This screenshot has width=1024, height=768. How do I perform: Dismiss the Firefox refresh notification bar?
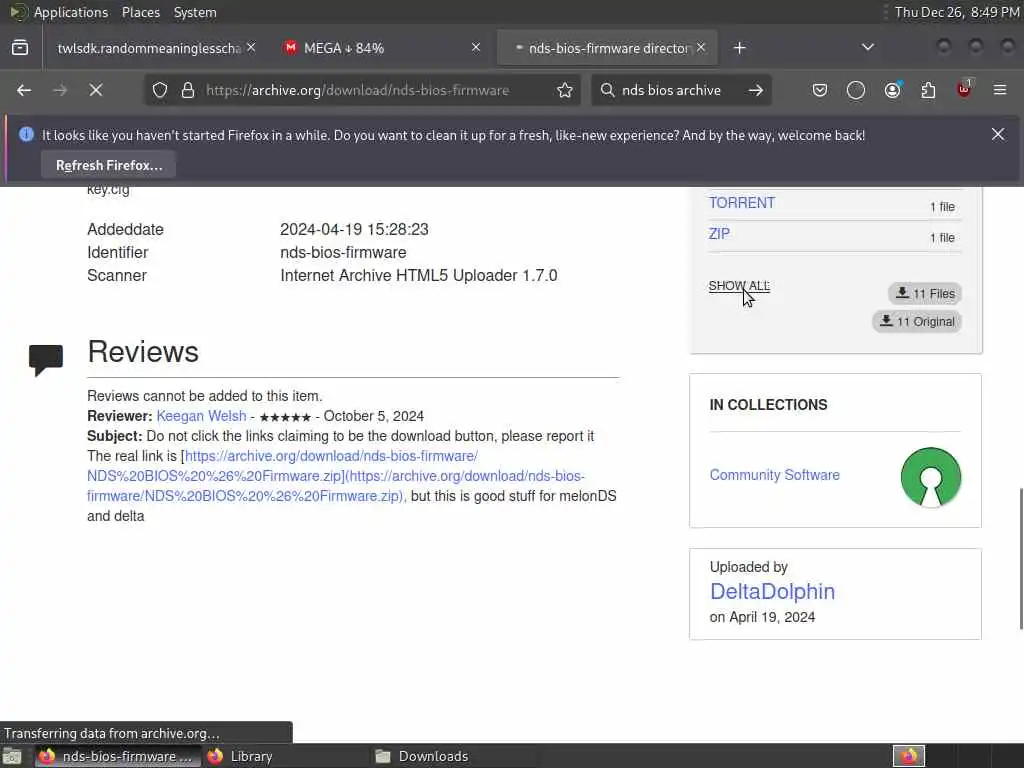(998, 134)
